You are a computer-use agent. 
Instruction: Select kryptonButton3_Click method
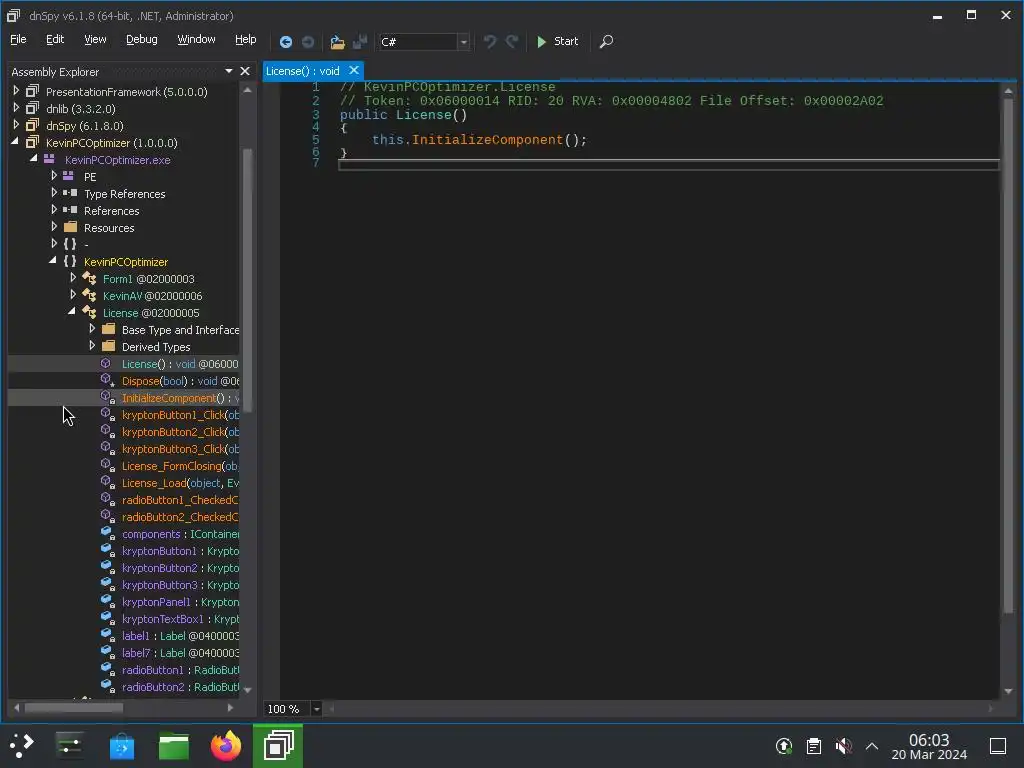(x=180, y=449)
